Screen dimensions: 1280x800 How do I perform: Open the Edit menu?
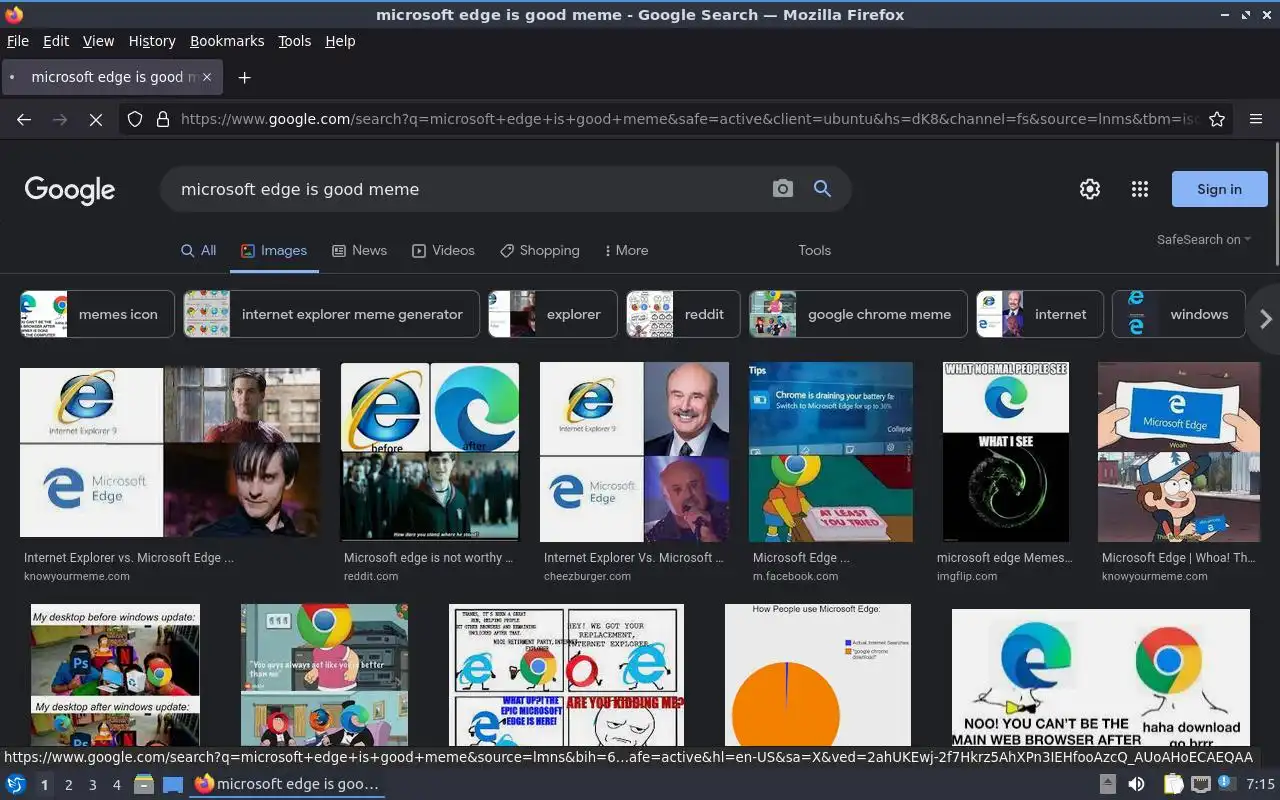click(56, 41)
